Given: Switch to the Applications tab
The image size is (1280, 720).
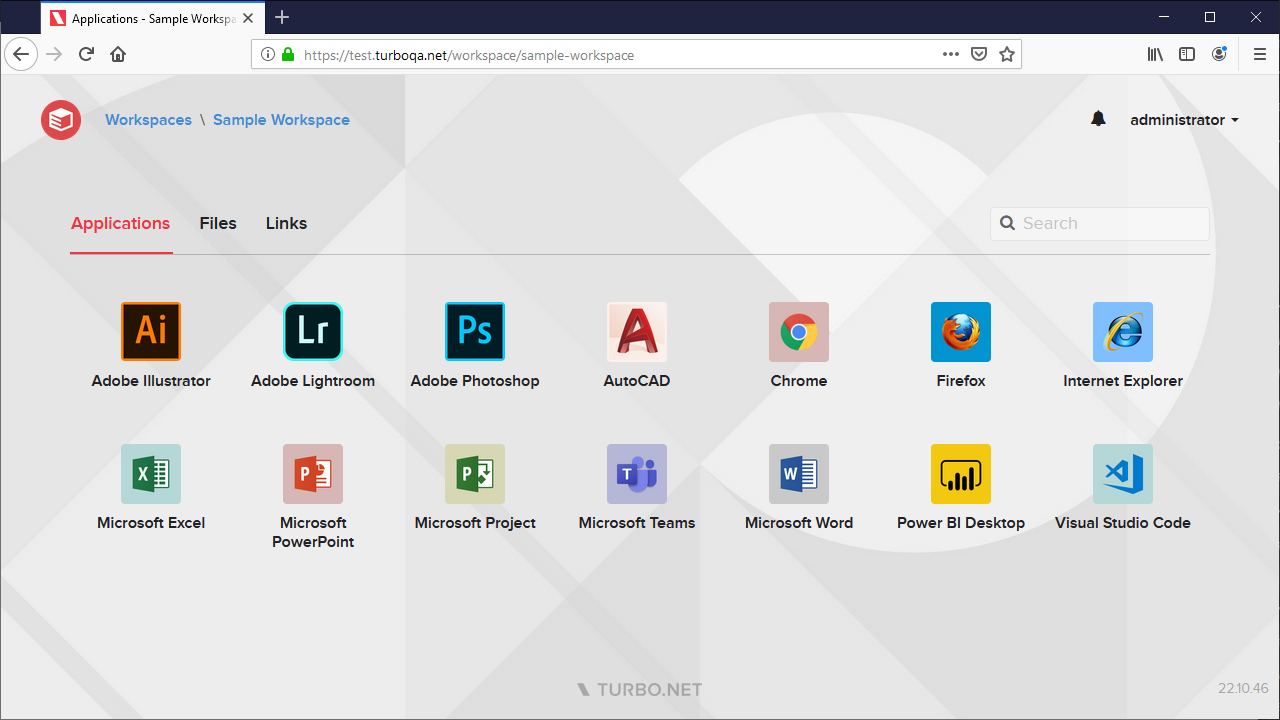Looking at the screenshot, I should (x=120, y=224).
